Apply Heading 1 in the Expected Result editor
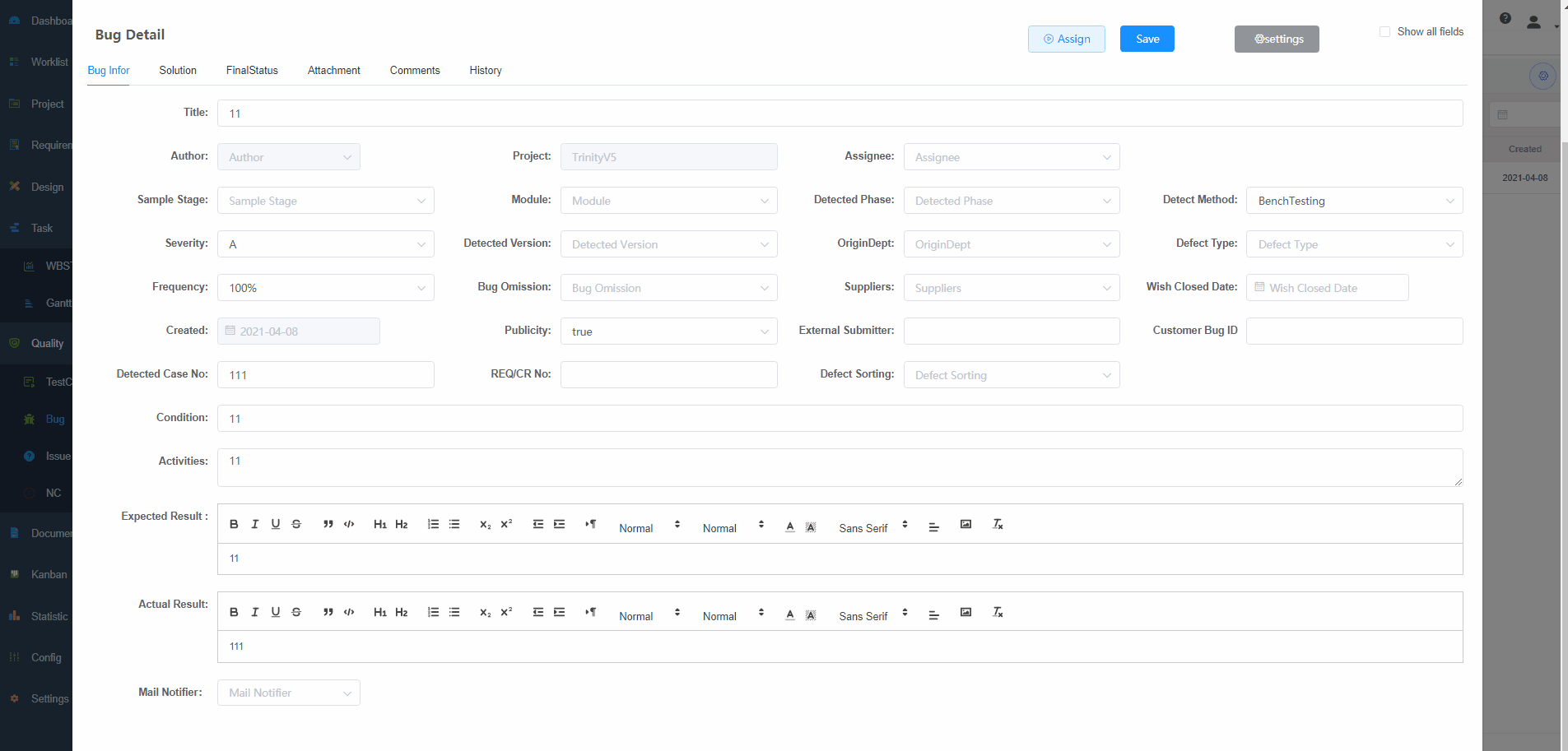Image resolution: width=1568 pixels, height=751 pixels. click(x=380, y=524)
